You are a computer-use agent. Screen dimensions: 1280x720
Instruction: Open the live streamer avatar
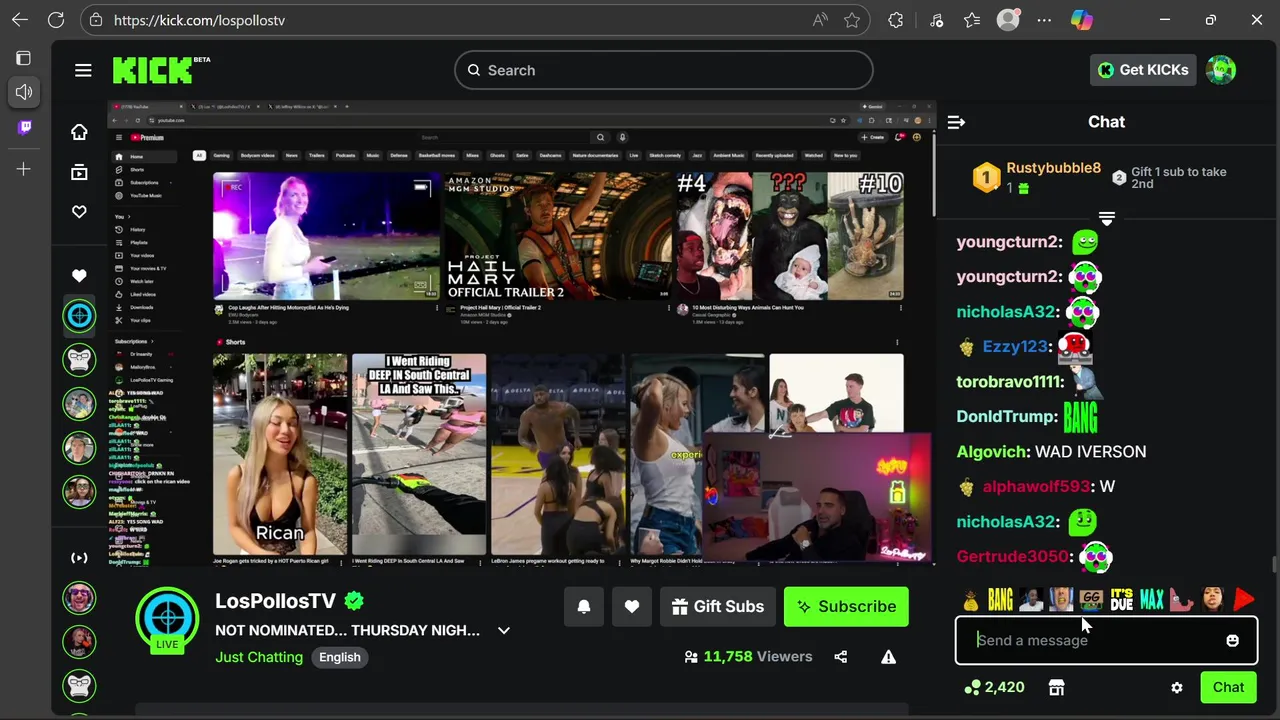[167, 620]
